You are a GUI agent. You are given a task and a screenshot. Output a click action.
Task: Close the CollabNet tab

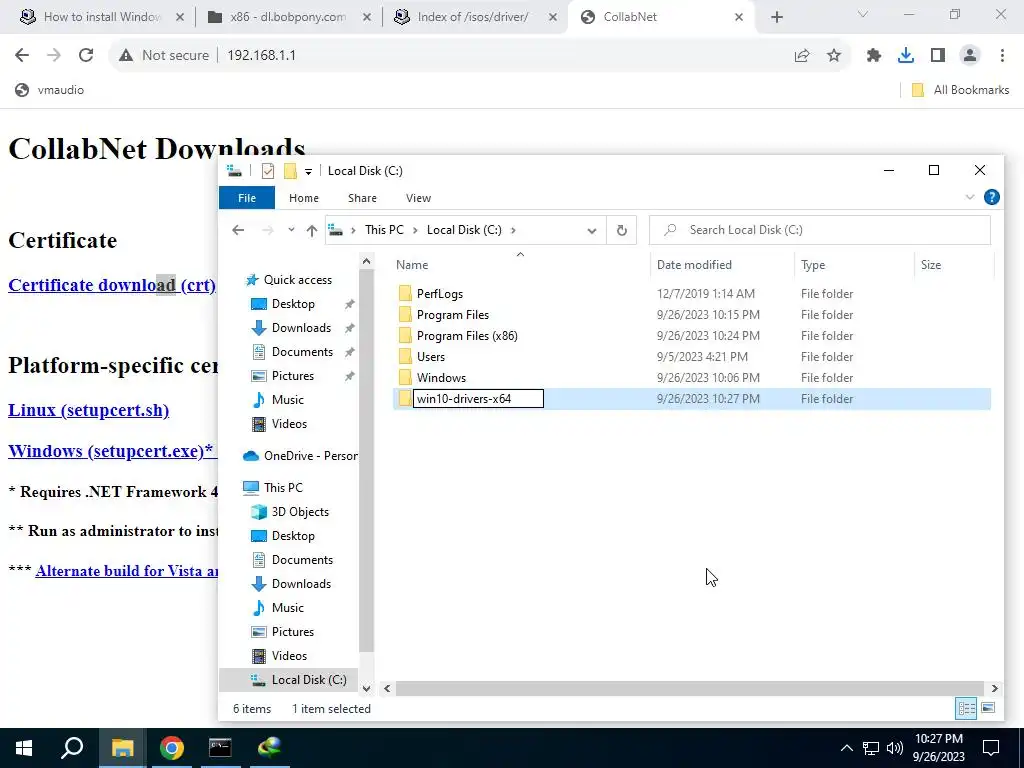pos(739,17)
